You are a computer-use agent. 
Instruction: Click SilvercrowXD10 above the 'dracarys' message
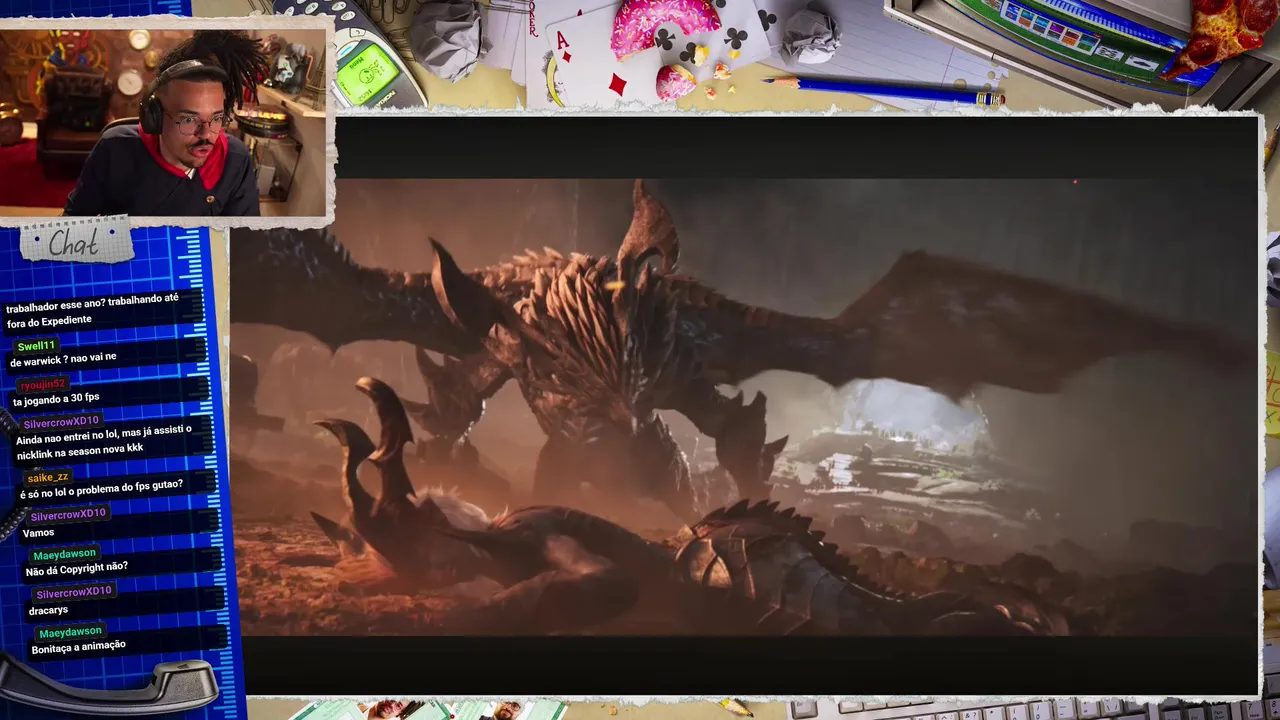(x=74, y=593)
